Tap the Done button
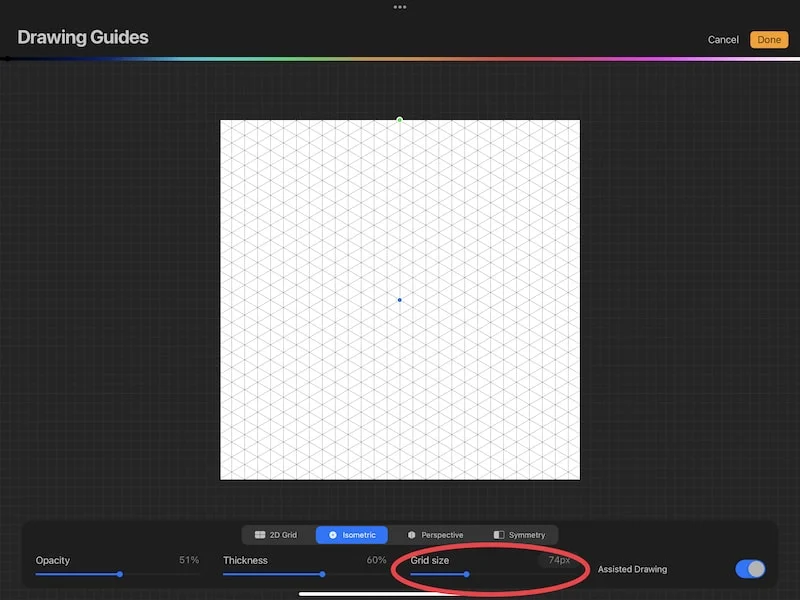Screen dimensions: 800x600 769,40
